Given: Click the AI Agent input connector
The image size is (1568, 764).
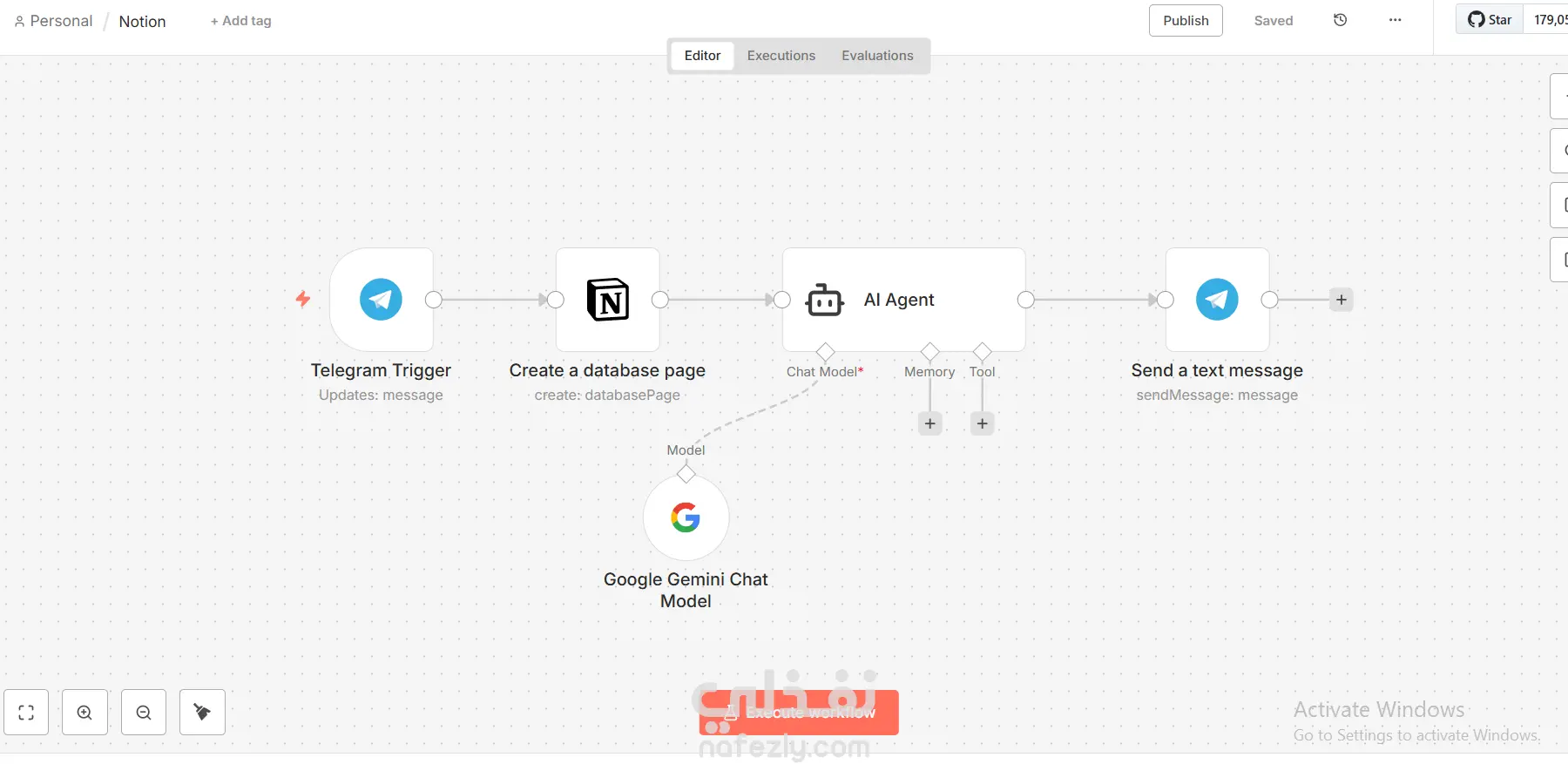Looking at the screenshot, I should (x=782, y=300).
